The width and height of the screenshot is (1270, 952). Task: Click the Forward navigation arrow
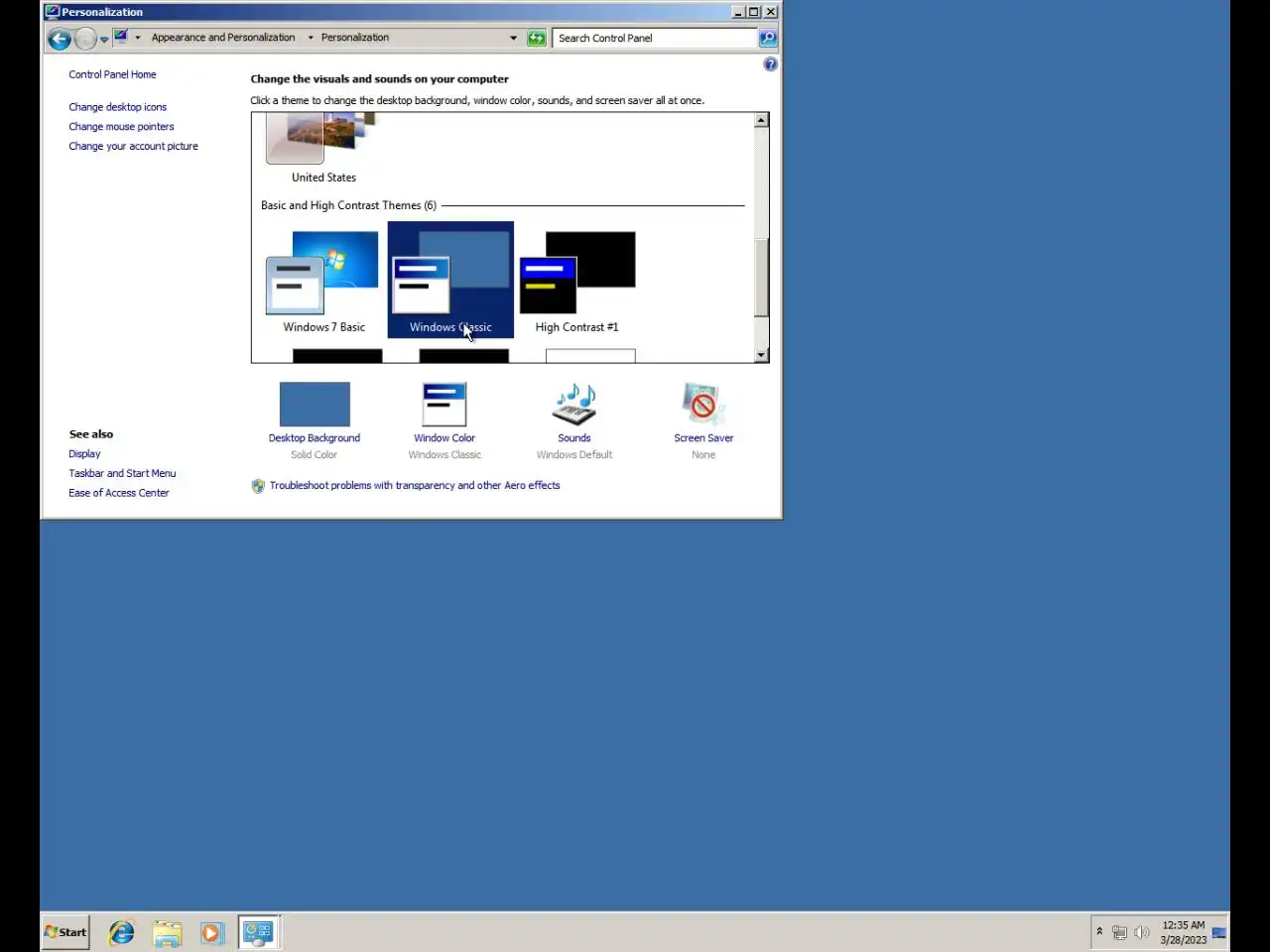[x=85, y=39]
